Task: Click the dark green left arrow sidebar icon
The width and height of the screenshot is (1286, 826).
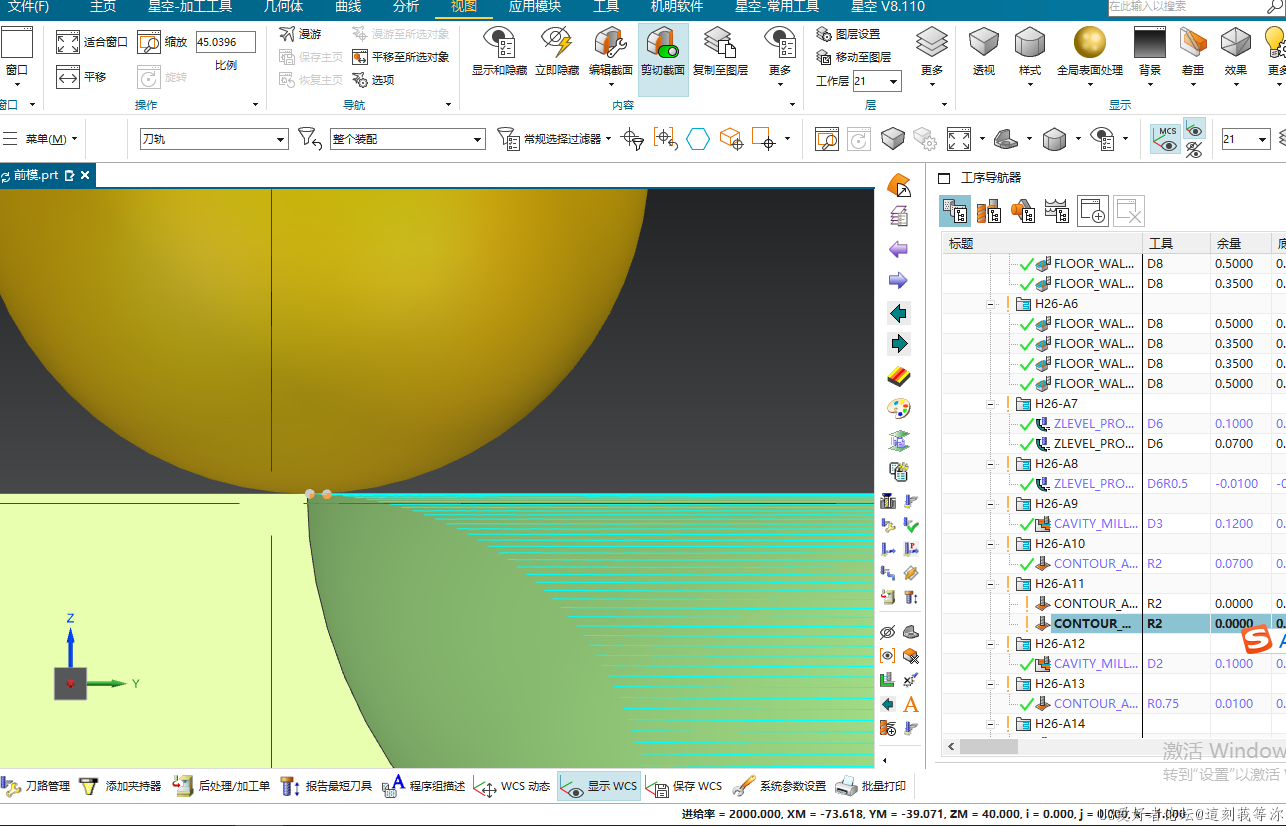Action: (x=898, y=313)
